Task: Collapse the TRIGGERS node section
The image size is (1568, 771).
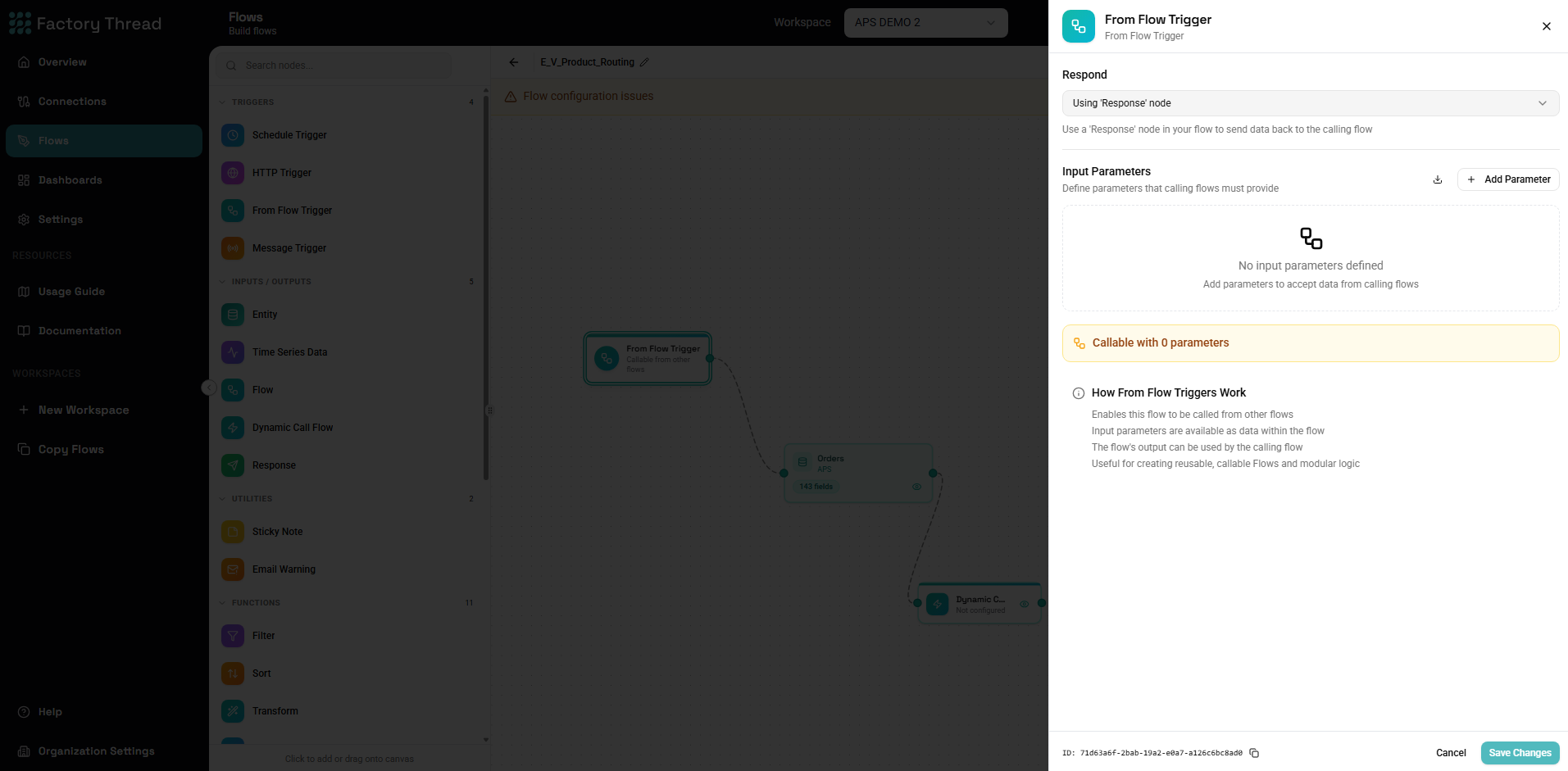Action: click(252, 102)
